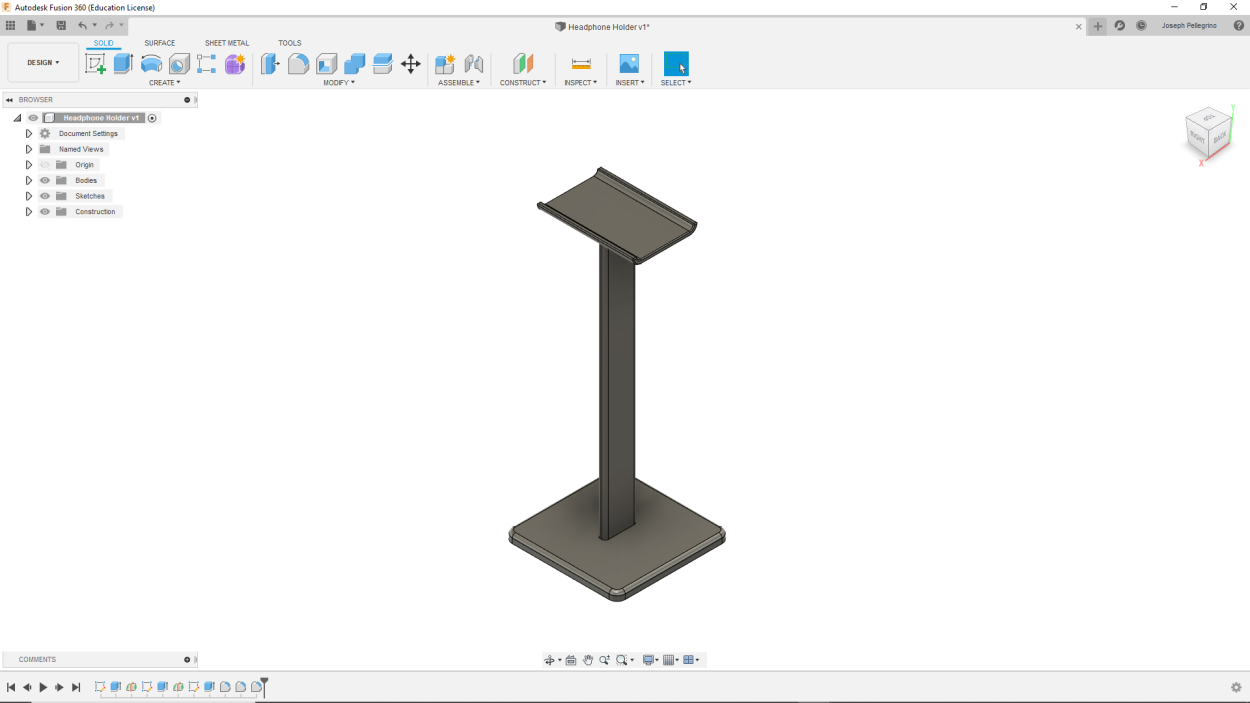Select the Press Pull tool
This screenshot has height=703, width=1250.
pos(270,64)
